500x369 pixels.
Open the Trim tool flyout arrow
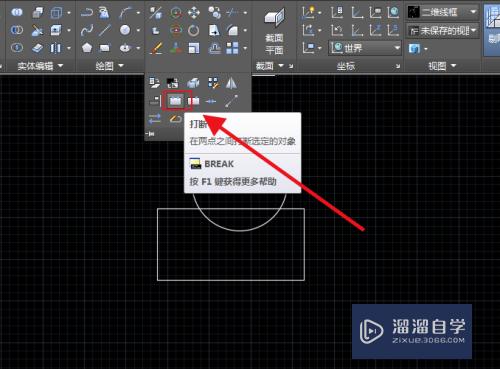245,13
